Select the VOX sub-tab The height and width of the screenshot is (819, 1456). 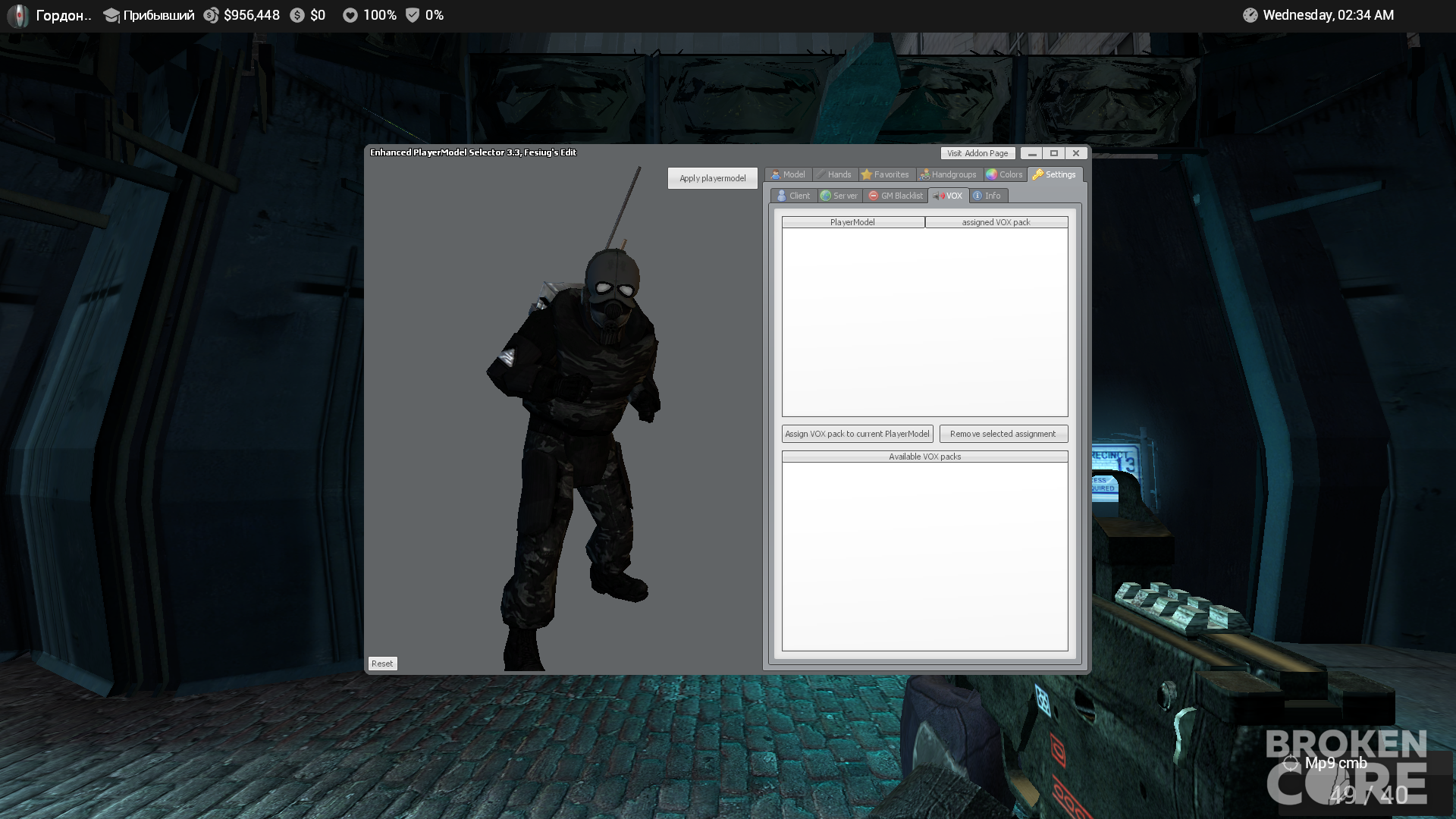pyautogui.click(x=948, y=196)
